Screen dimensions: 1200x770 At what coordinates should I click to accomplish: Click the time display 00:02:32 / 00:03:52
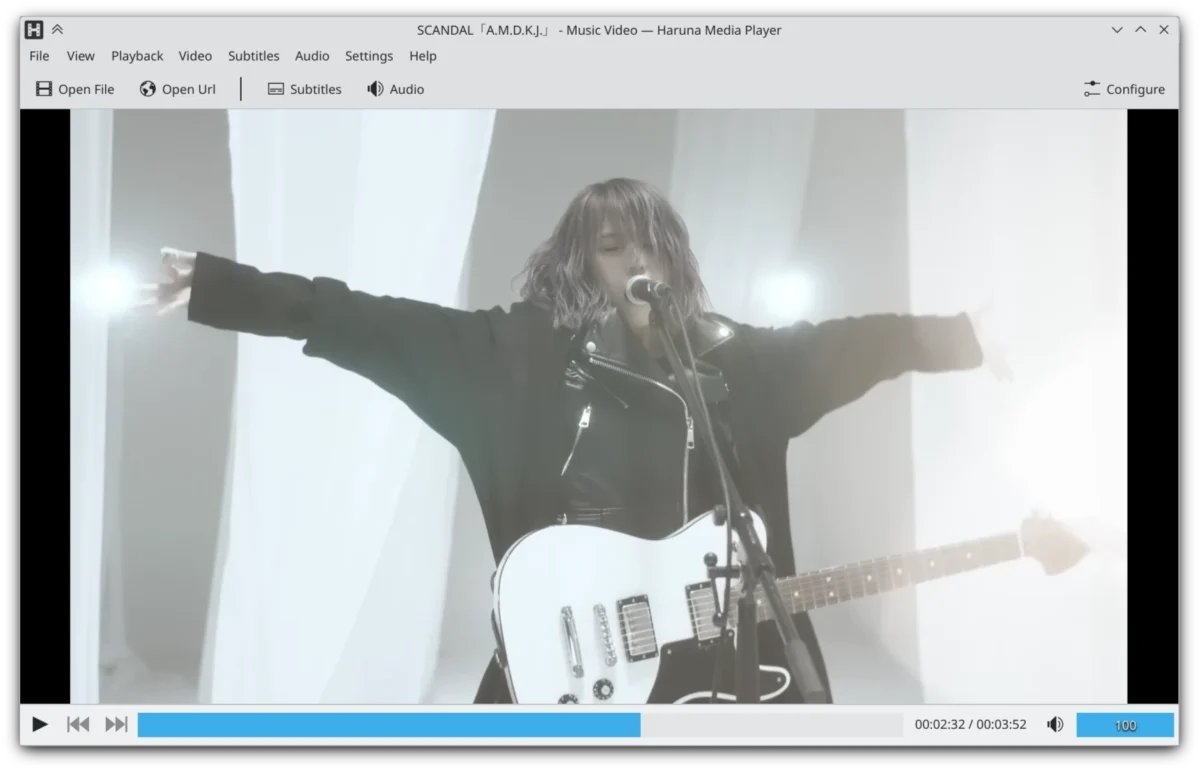point(970,725)
